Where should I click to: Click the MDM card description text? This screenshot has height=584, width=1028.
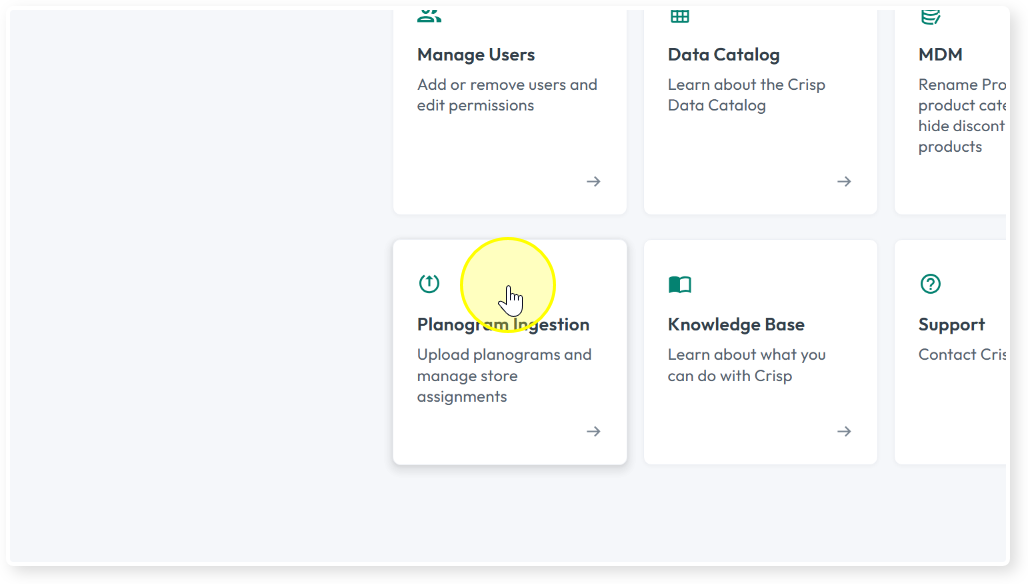[962, 115]
